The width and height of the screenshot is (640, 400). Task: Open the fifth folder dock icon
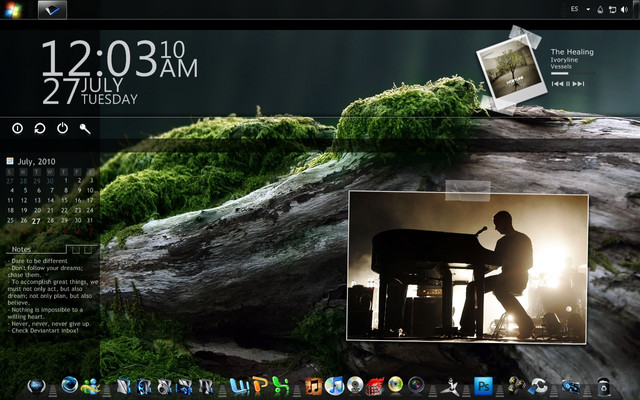[205, 386]
